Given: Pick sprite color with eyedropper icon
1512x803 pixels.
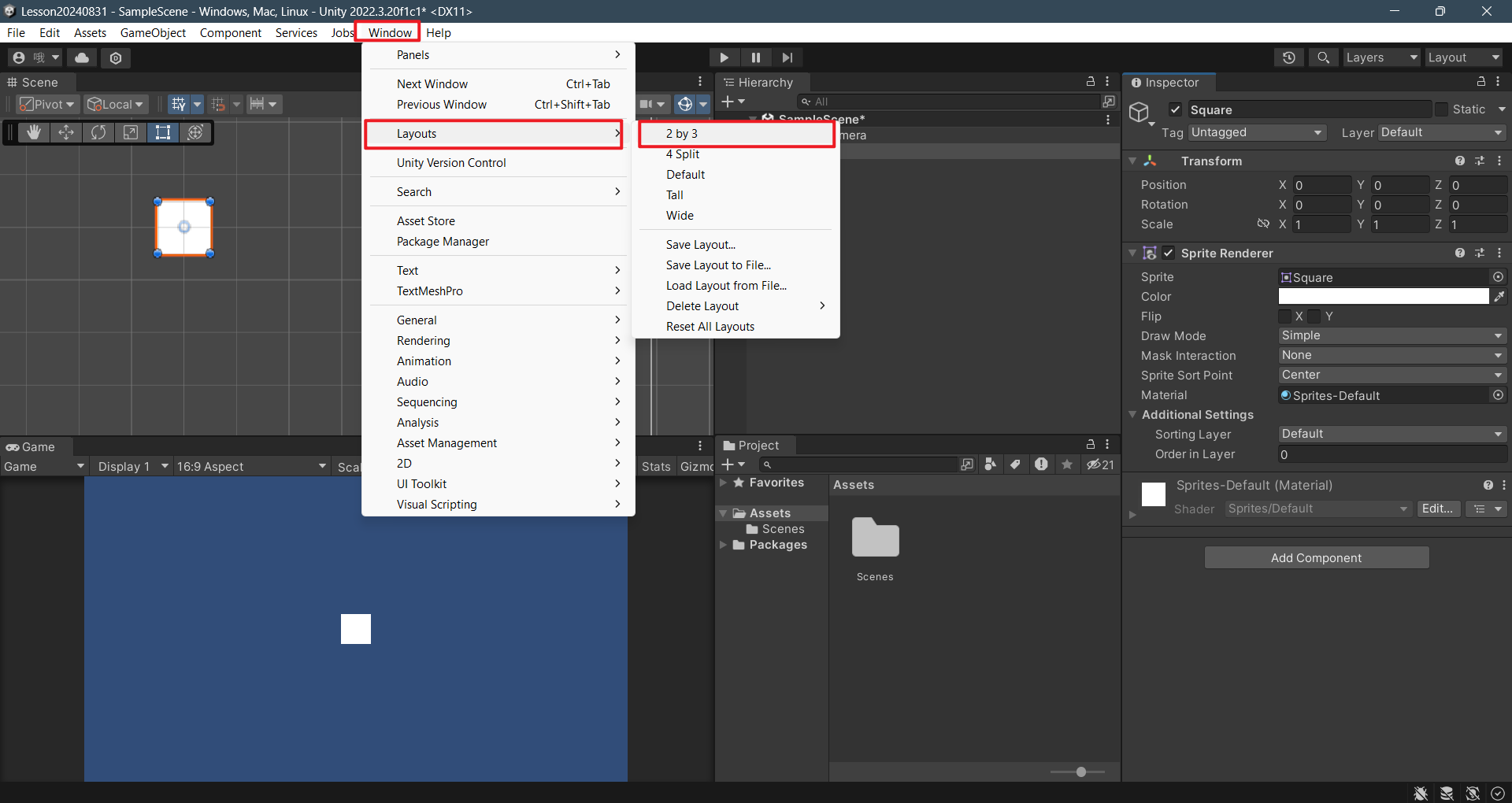Looking at the screenshot, I should [x=1499, y=297].
